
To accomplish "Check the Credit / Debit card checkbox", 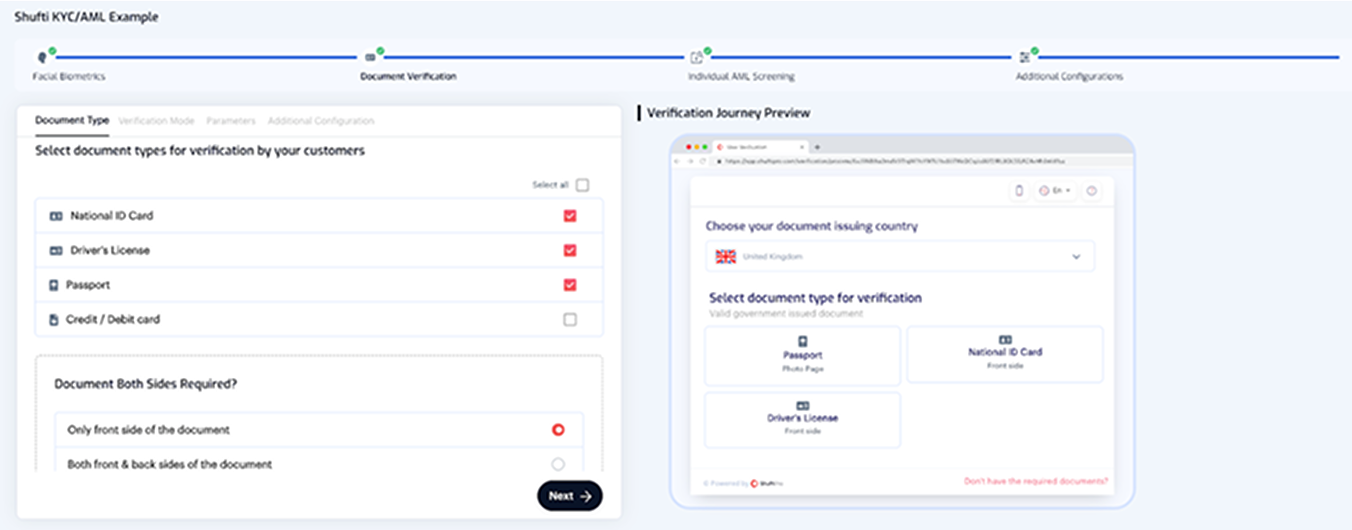I will tap(570, 320).
